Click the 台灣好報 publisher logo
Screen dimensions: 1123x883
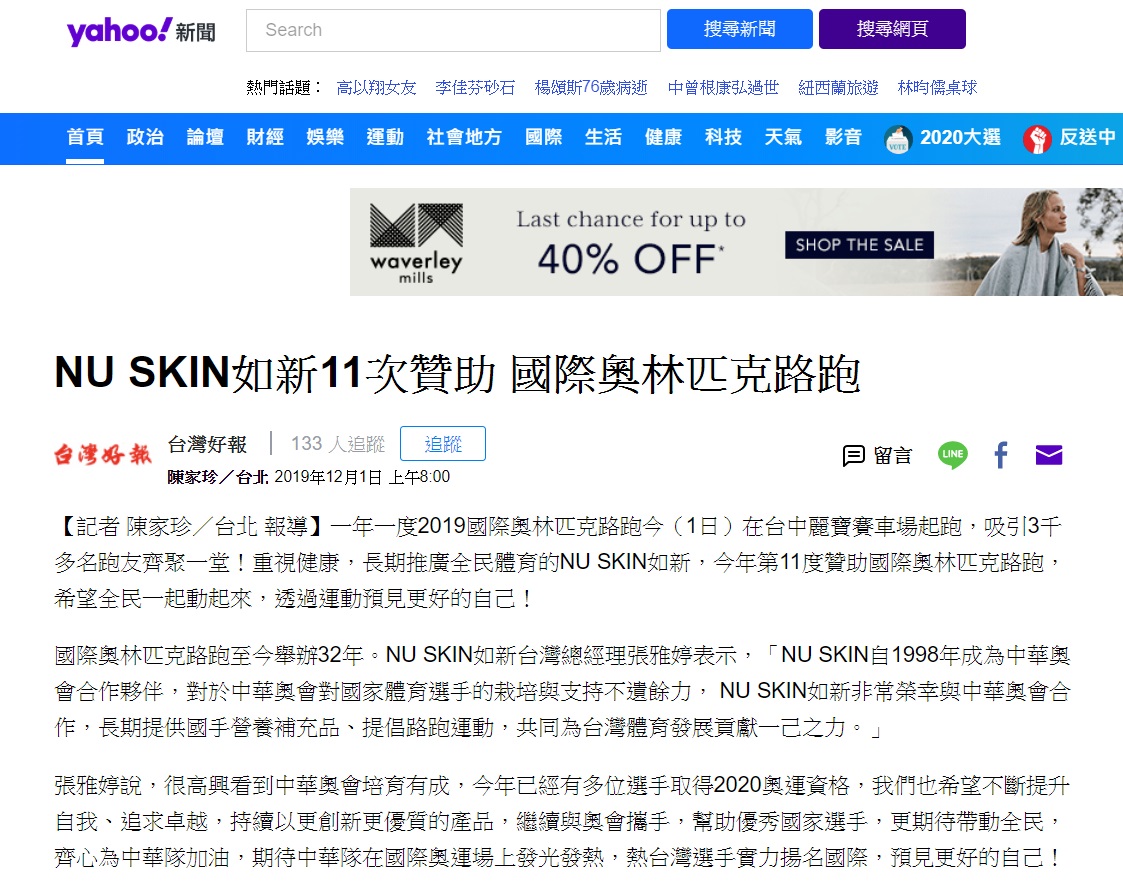(102, 454)
